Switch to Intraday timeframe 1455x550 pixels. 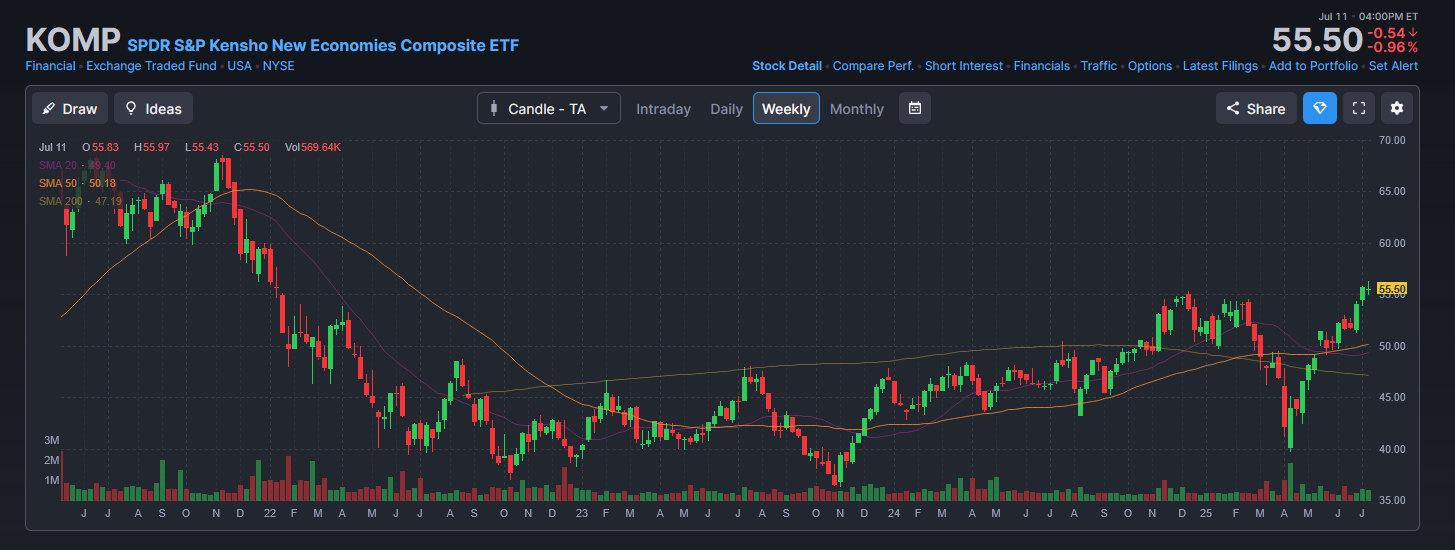[x=663, y=108]
